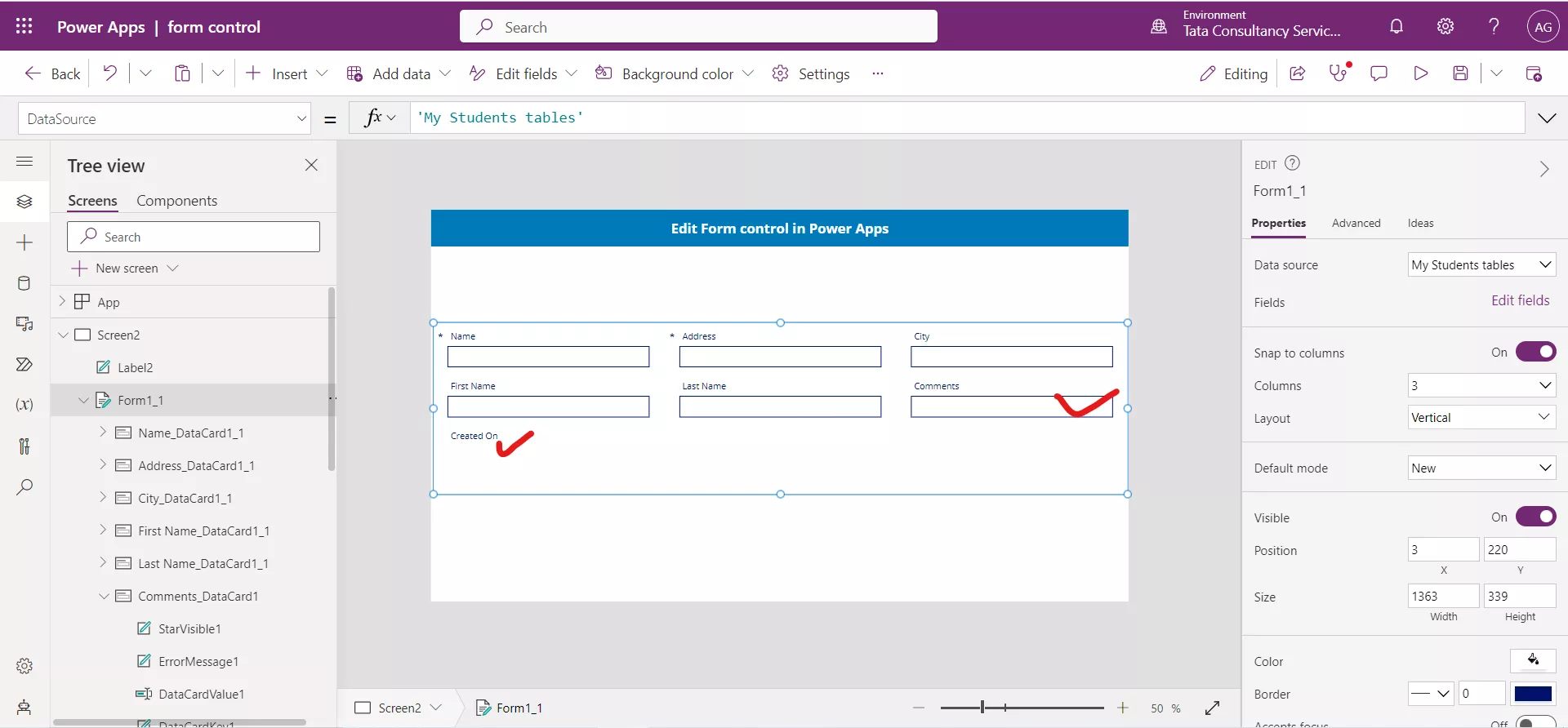Open the app launcher waffle icon
This screenshot has height=728, width=1568.
24,26
